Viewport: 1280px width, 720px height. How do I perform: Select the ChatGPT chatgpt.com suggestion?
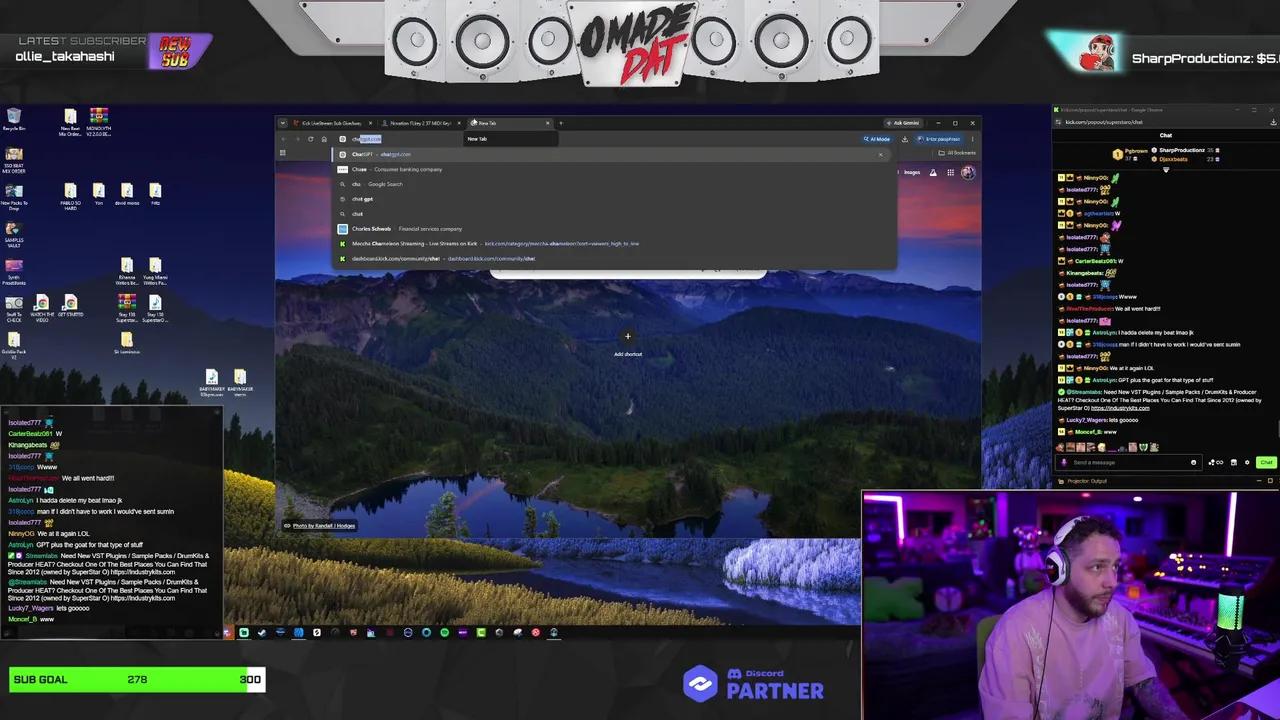pos(612,154)
